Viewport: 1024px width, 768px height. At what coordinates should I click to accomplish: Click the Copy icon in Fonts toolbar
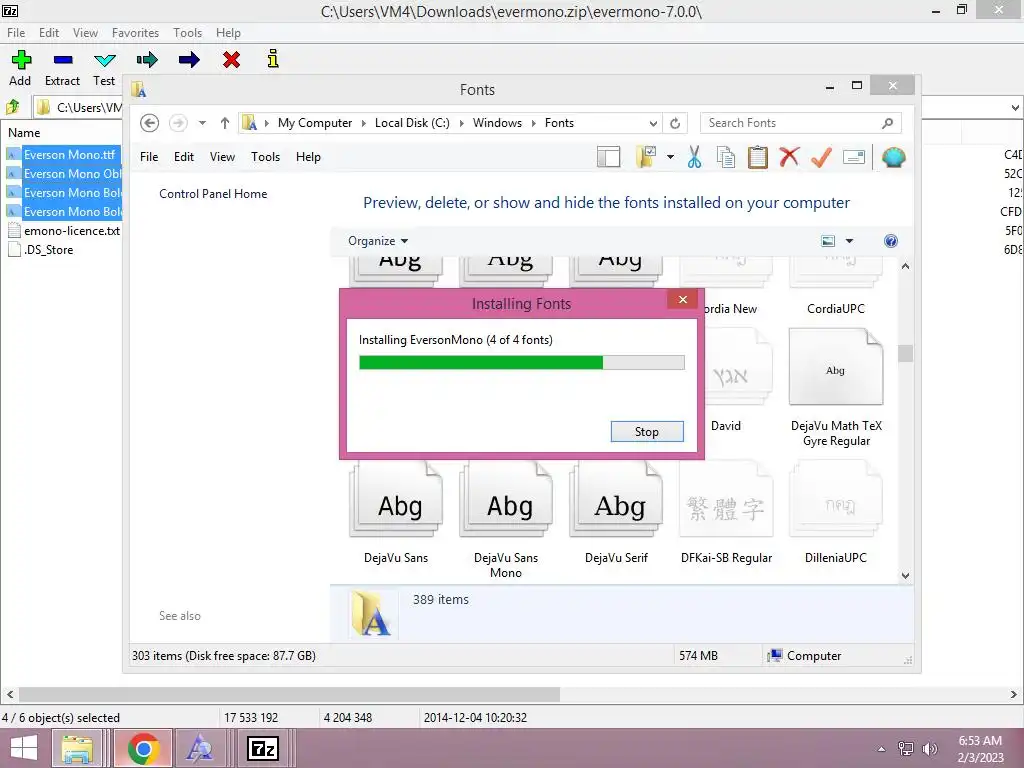click(726, 157)
